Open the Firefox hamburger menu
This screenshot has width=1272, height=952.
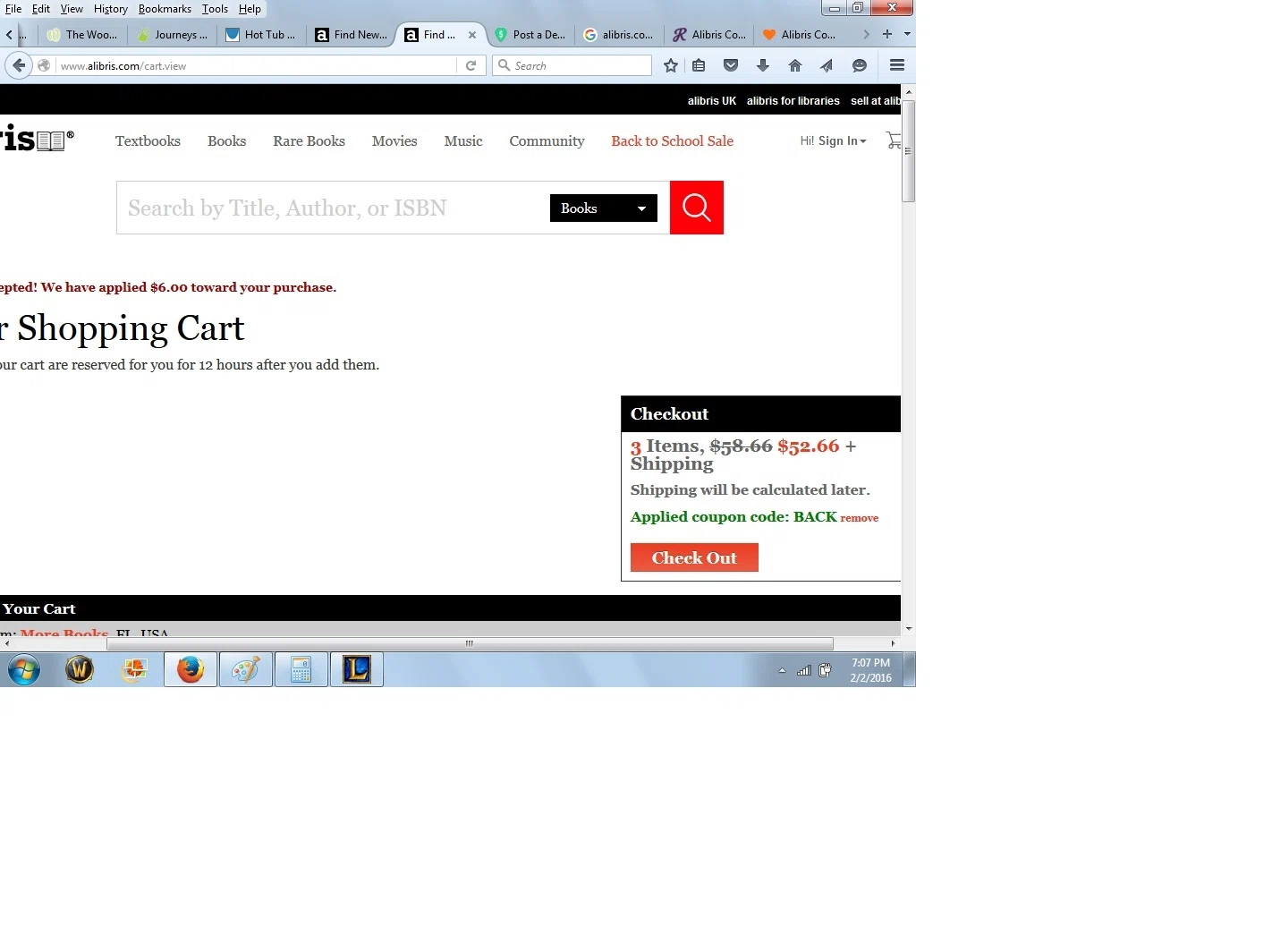[897, 65]
